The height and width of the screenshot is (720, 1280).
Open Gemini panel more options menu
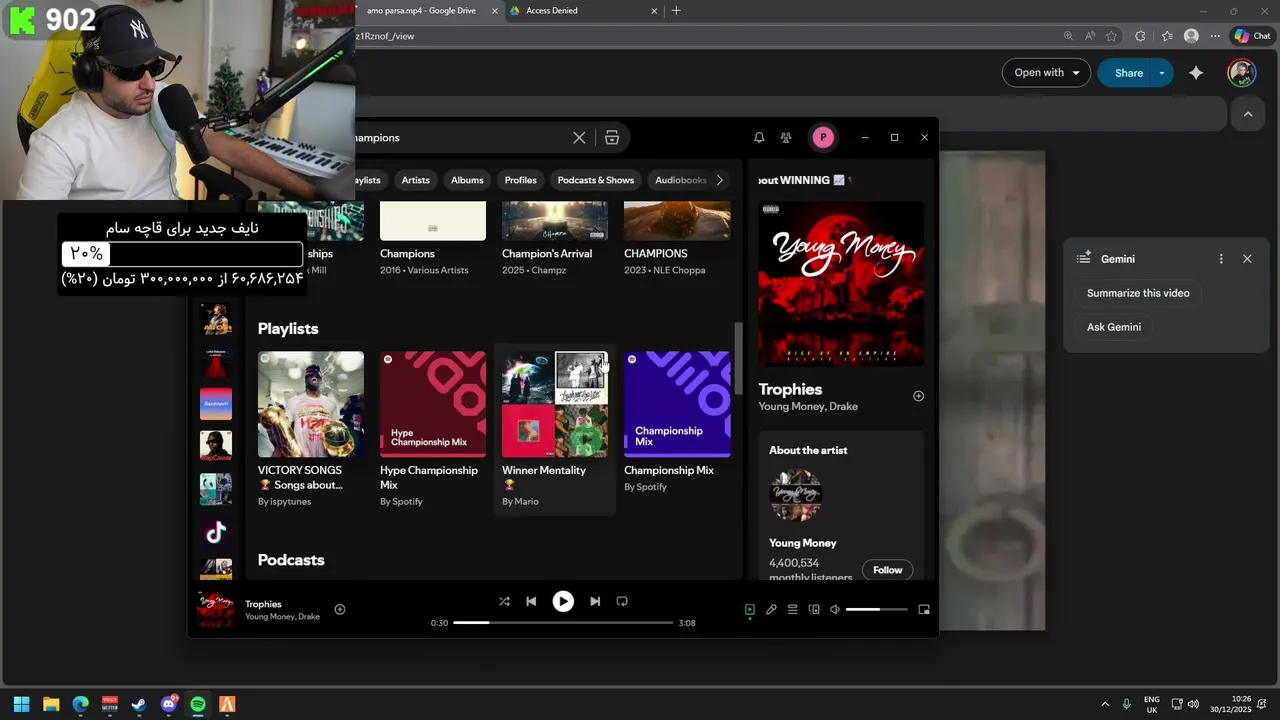1221,259
